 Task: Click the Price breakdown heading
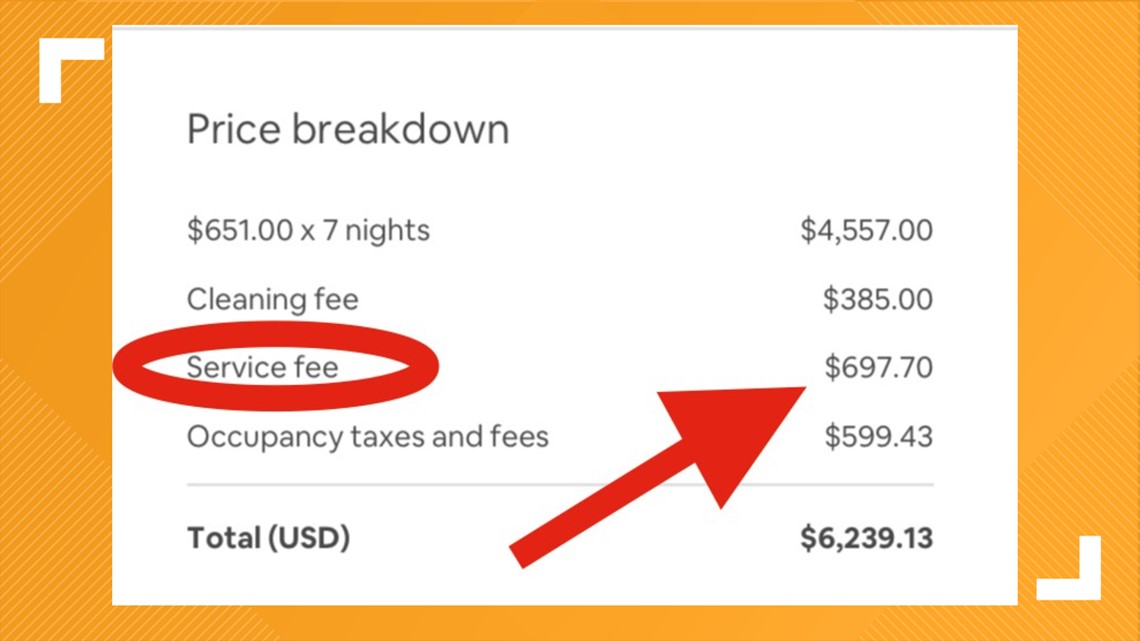point(348,130)
